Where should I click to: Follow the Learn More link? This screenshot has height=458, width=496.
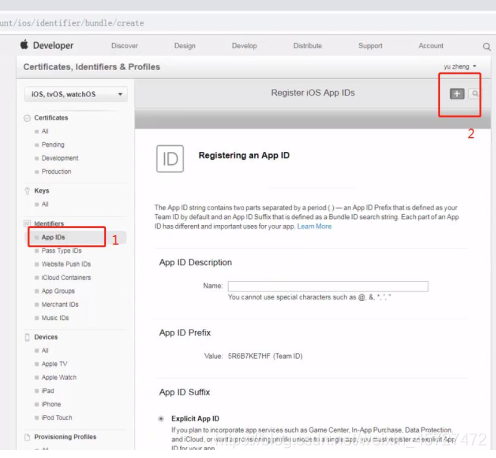[314, 227]
